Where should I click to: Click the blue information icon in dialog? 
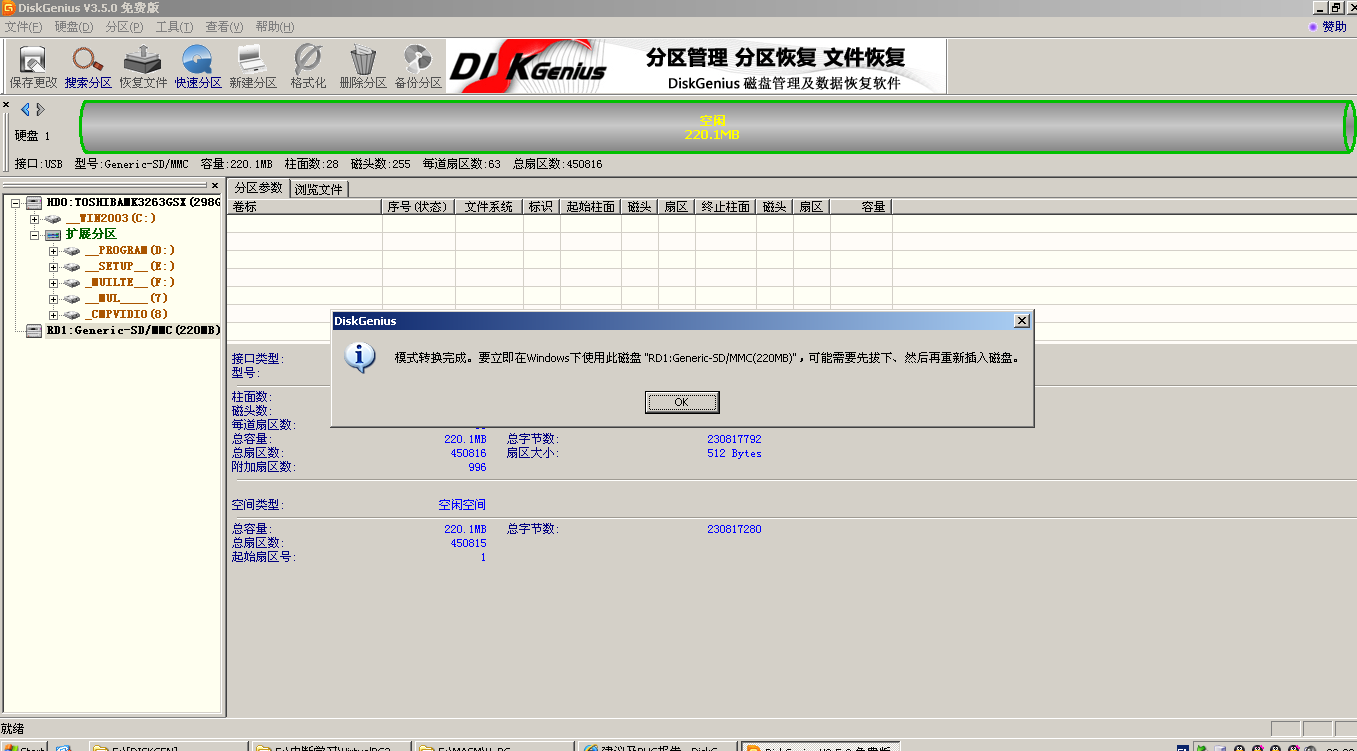pyautogui.click(x=360, y=358)
